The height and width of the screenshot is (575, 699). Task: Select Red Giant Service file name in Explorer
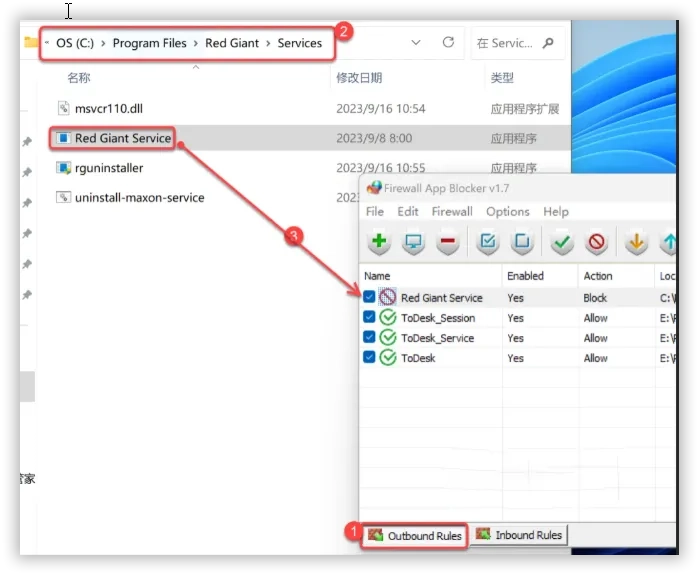coord(123,138)
